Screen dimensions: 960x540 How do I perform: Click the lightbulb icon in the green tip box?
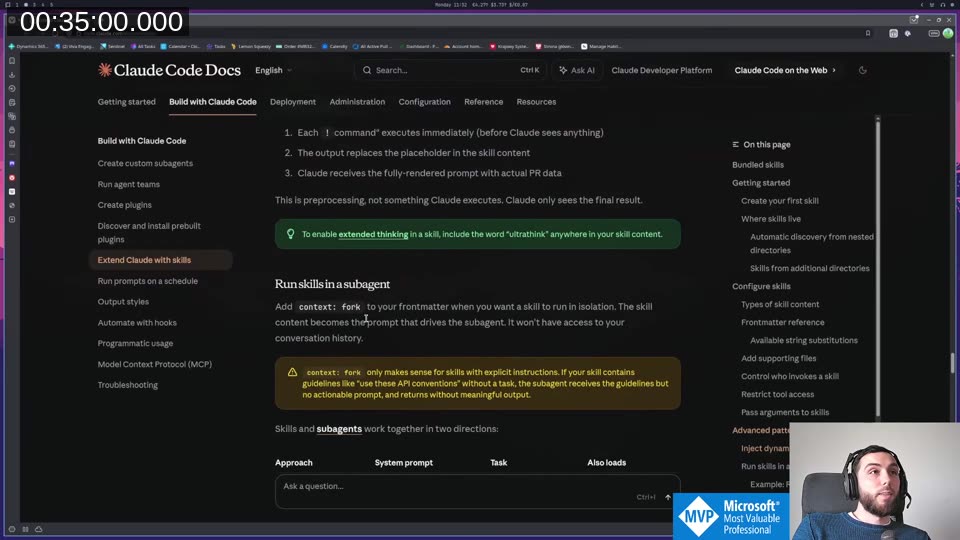coord(291,234)
